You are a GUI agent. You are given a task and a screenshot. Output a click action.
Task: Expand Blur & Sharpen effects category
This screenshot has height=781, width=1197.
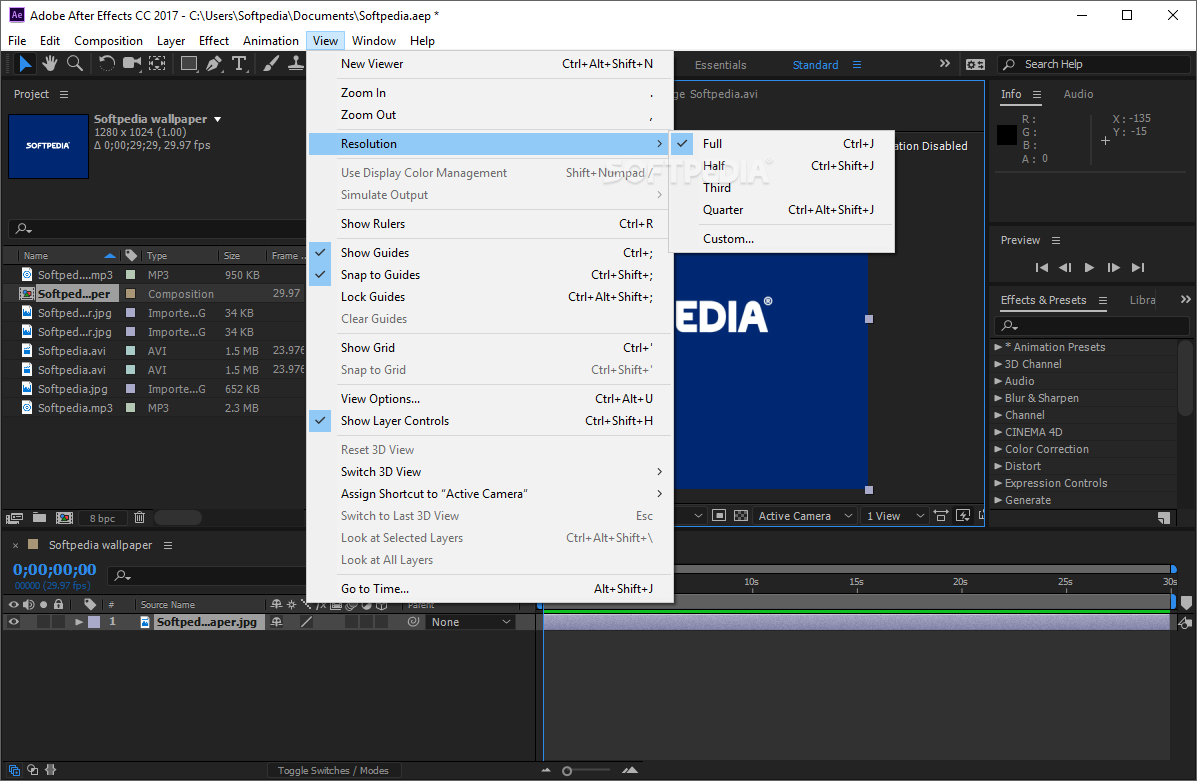(999, 398)
